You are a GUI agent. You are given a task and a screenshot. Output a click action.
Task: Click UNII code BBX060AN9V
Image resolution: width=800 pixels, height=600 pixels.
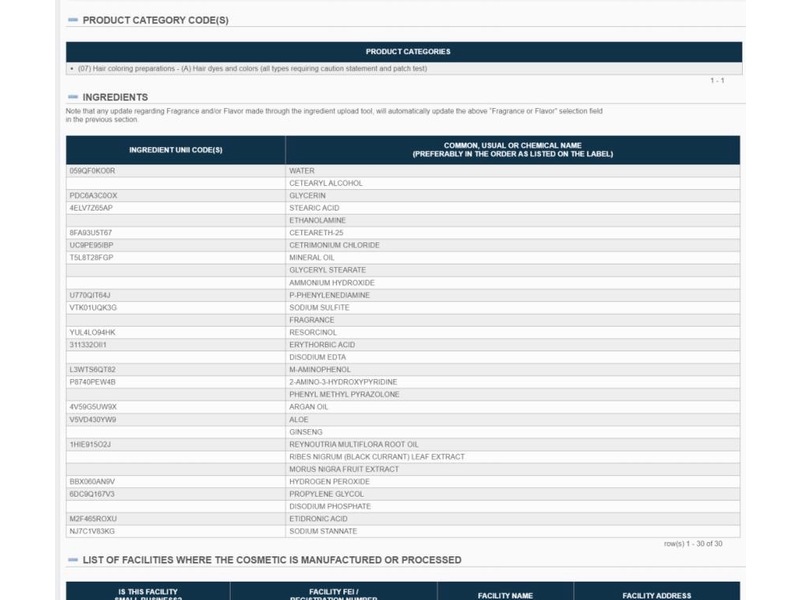coord(92,482)
